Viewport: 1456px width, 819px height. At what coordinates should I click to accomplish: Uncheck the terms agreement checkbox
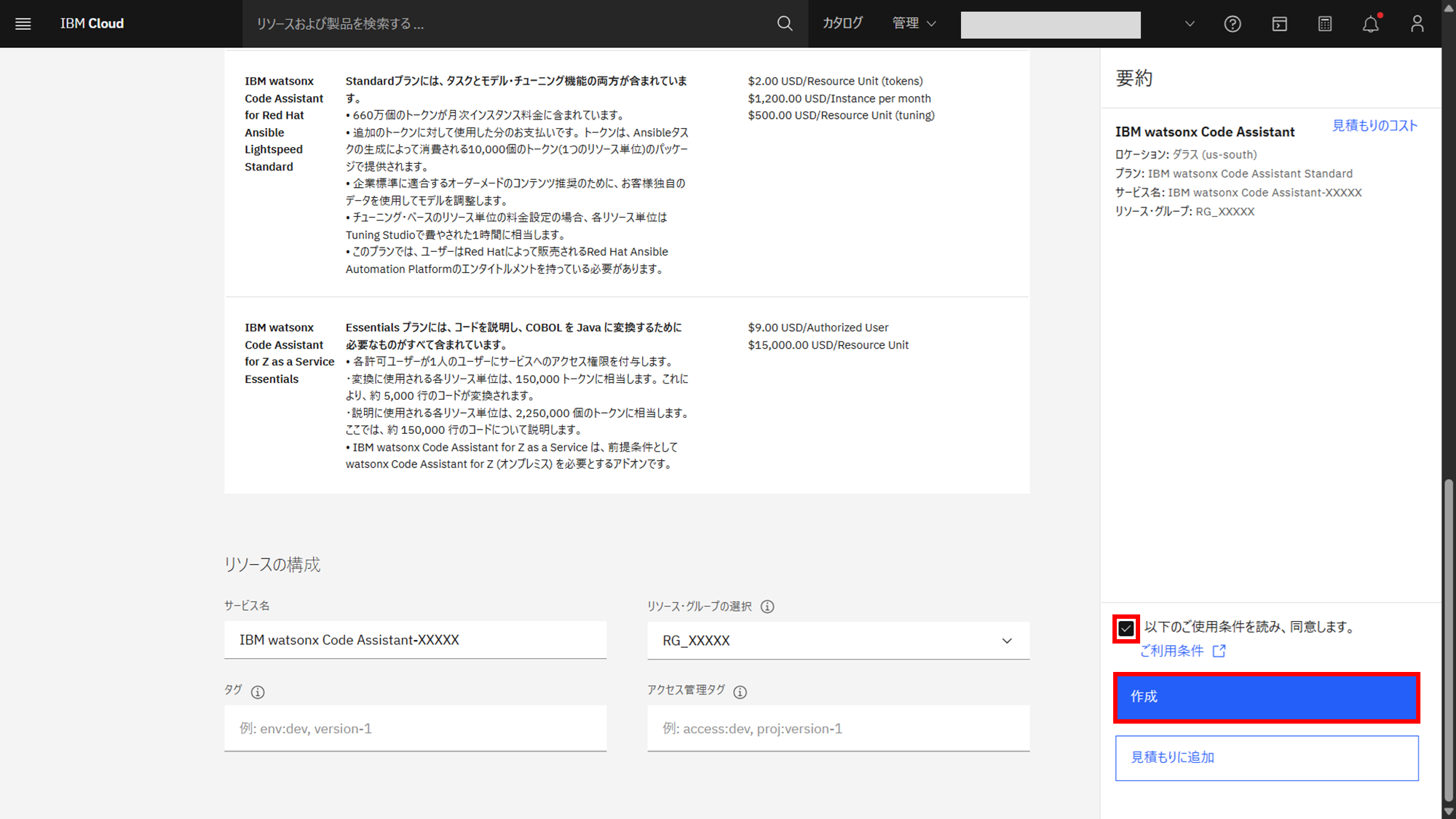[x=1126, y=628]
